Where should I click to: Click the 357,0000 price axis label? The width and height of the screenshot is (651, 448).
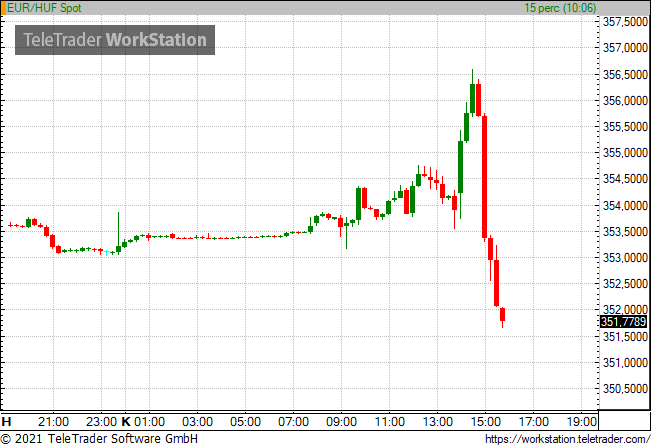coord(625,48)
